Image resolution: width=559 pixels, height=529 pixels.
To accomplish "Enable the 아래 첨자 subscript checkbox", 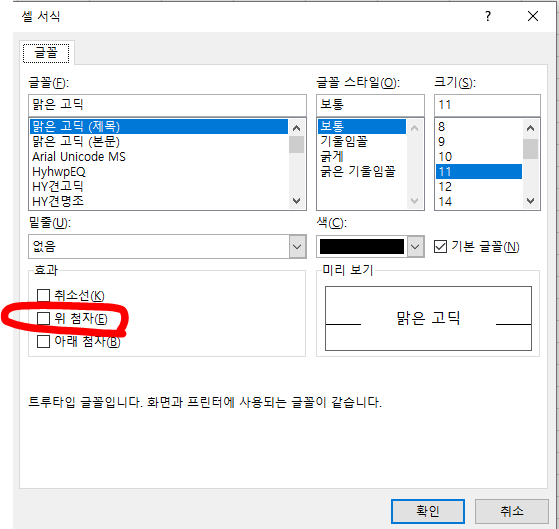I will pyautogui.click(x=43, y=341).
